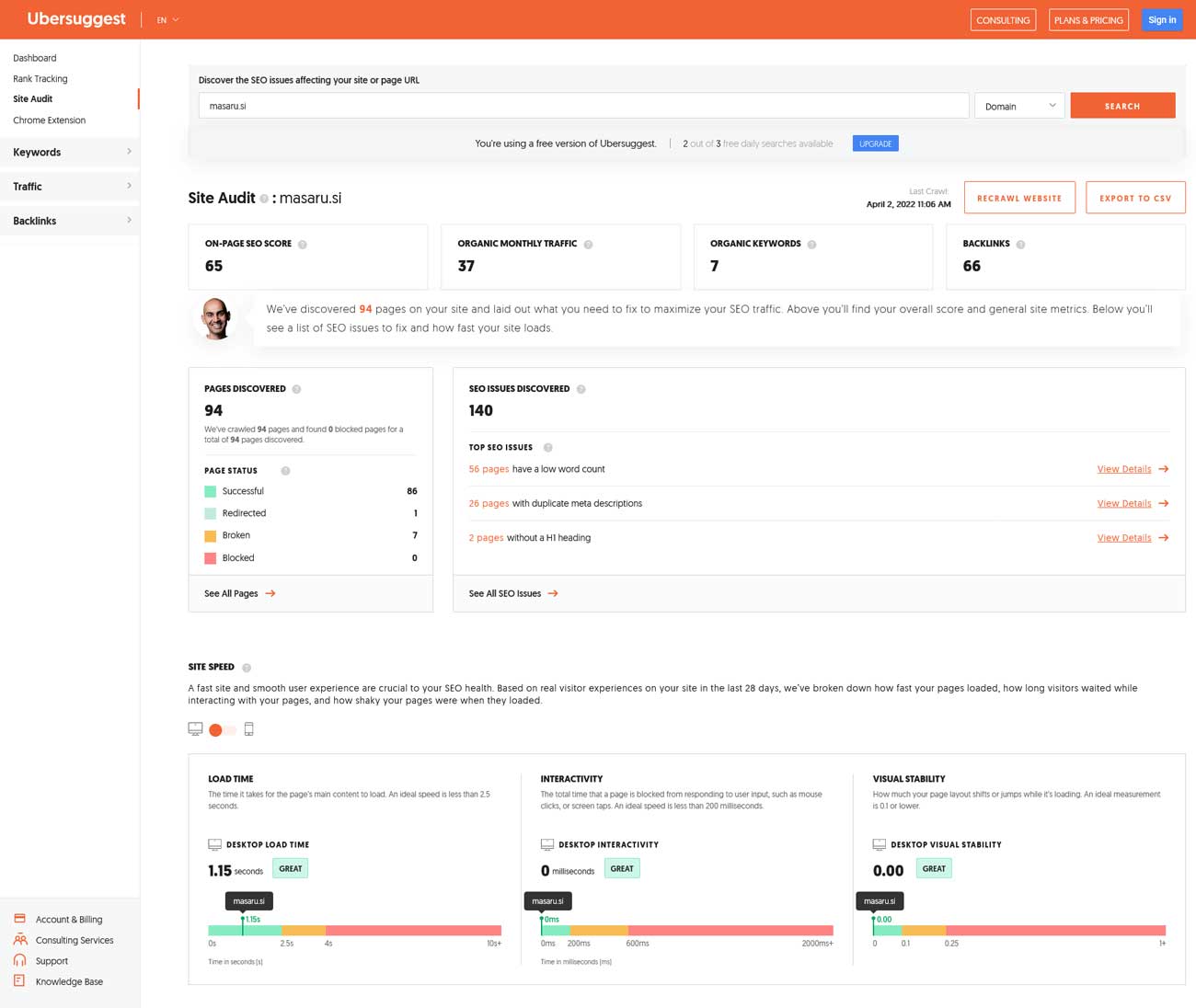
Task: Click SEO Issues Discovered help icon
Action: [x=581, y=389]
